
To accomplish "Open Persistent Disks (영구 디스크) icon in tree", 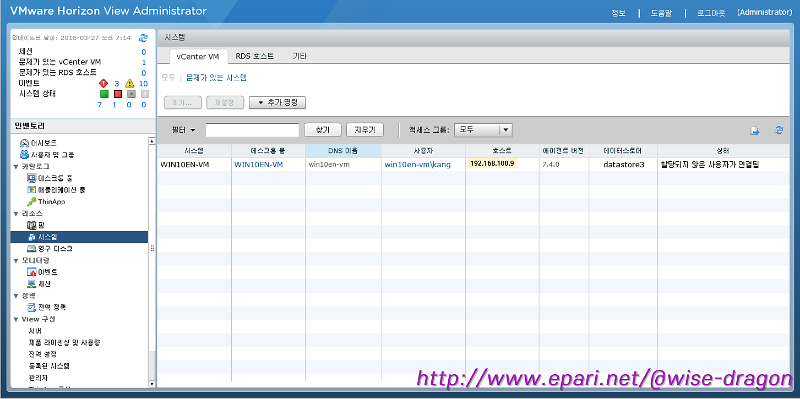I will (x=31, y=248).
